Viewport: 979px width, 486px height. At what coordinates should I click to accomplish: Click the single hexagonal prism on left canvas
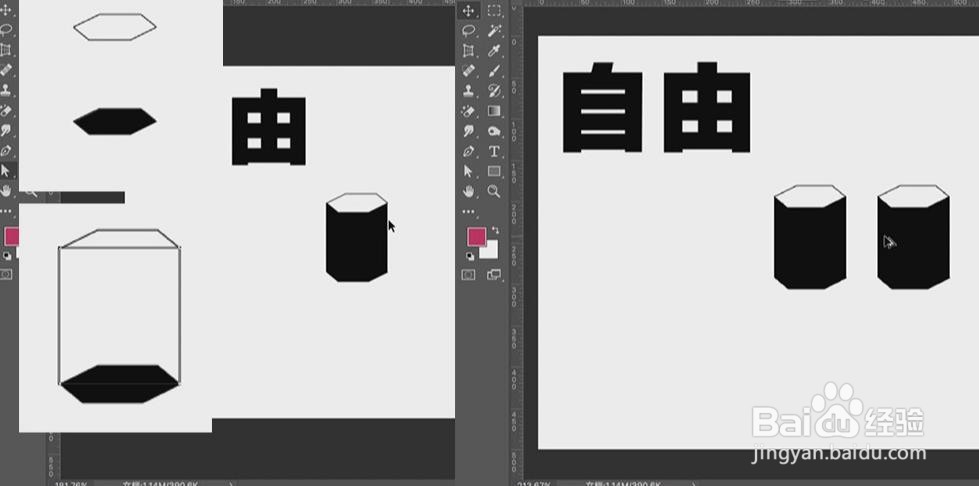357,237
